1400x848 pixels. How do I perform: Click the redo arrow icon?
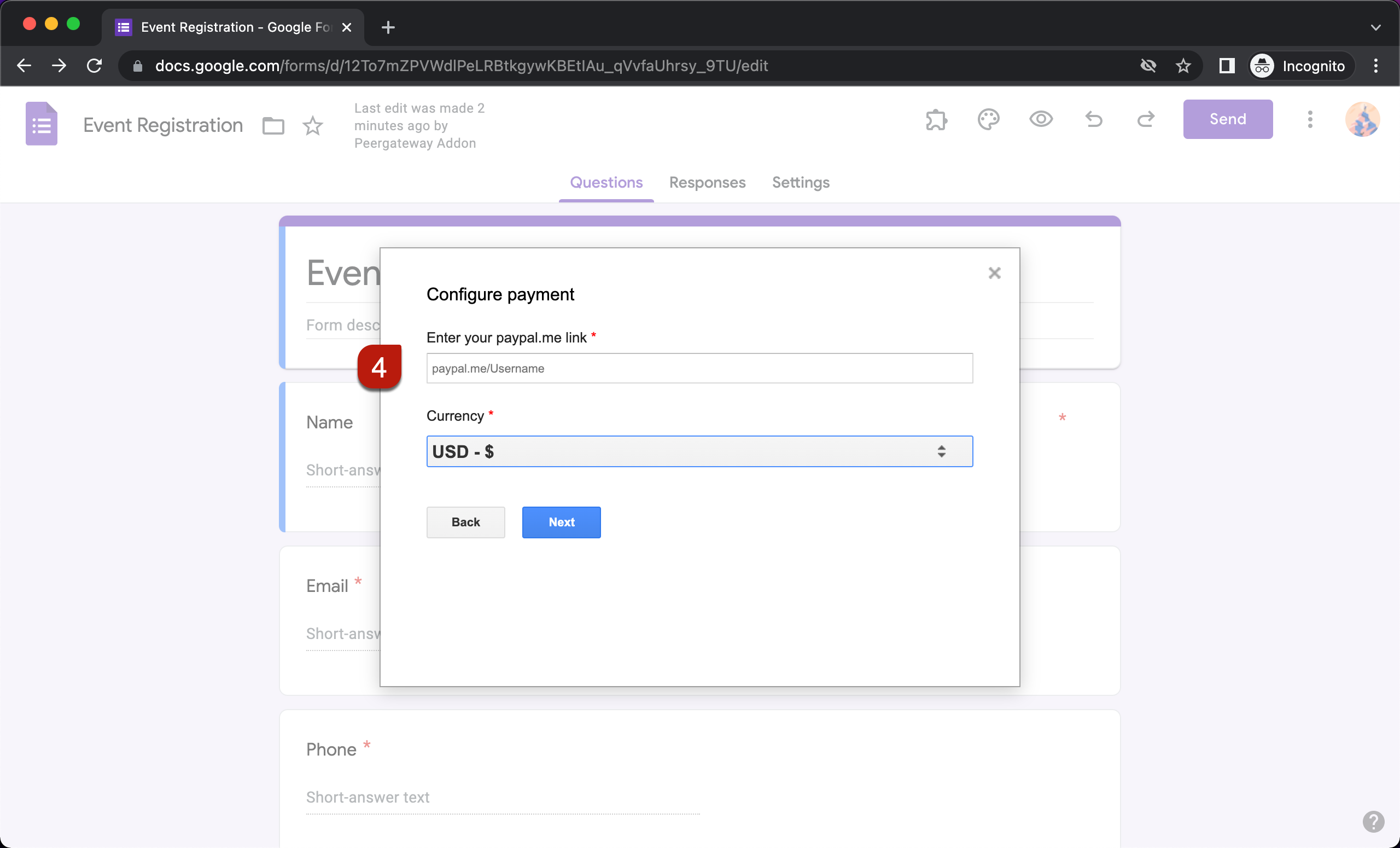click(1146, 120)
